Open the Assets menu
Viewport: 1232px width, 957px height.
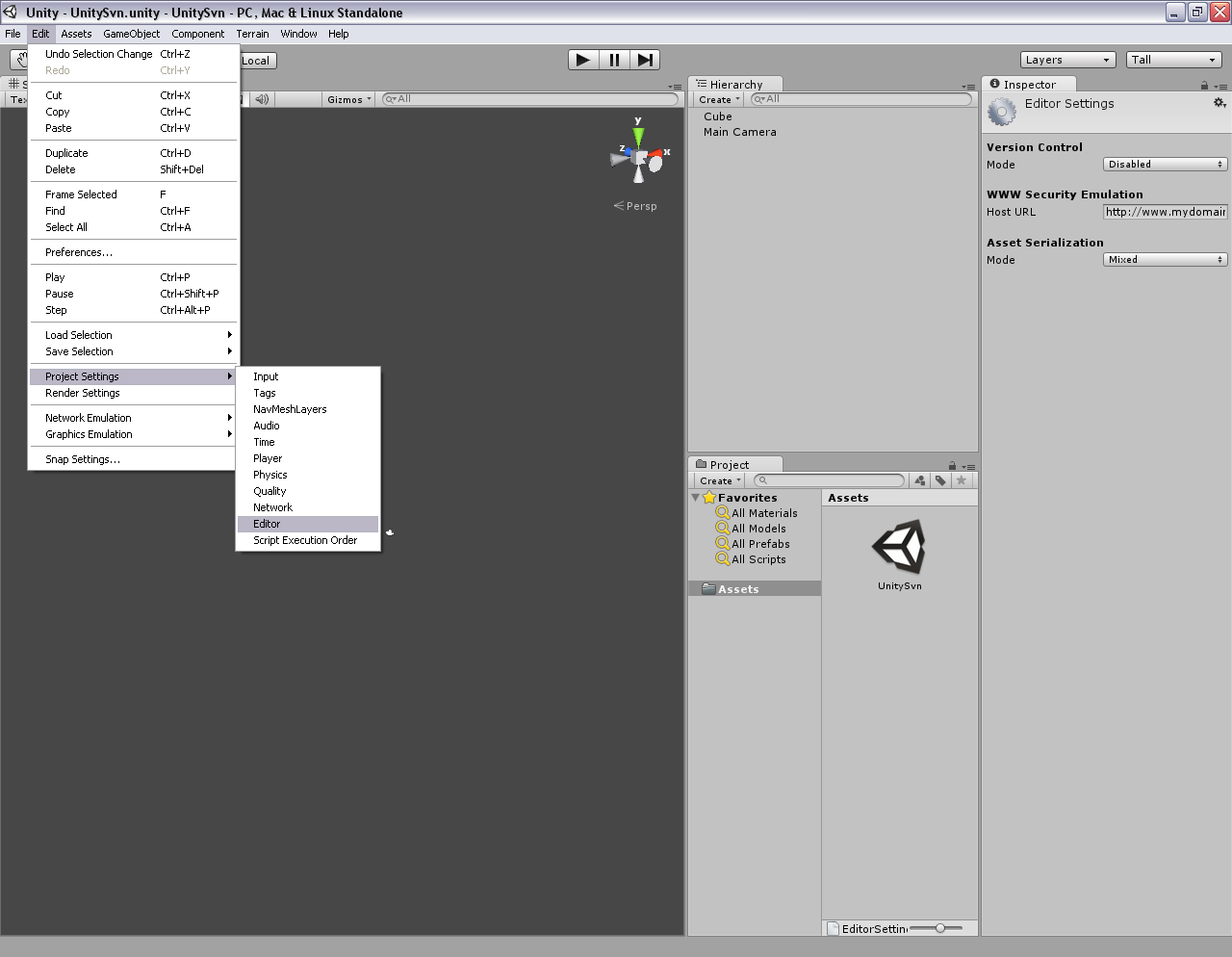tap(76, 34)
